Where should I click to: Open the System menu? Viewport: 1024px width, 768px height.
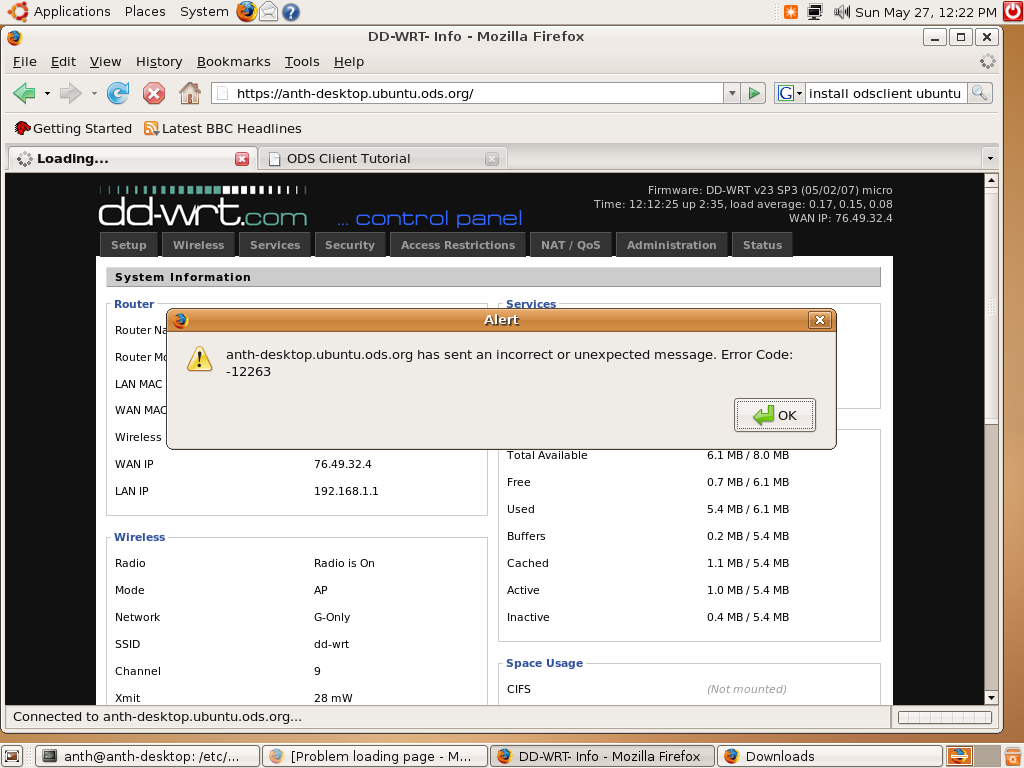point(204,12)
